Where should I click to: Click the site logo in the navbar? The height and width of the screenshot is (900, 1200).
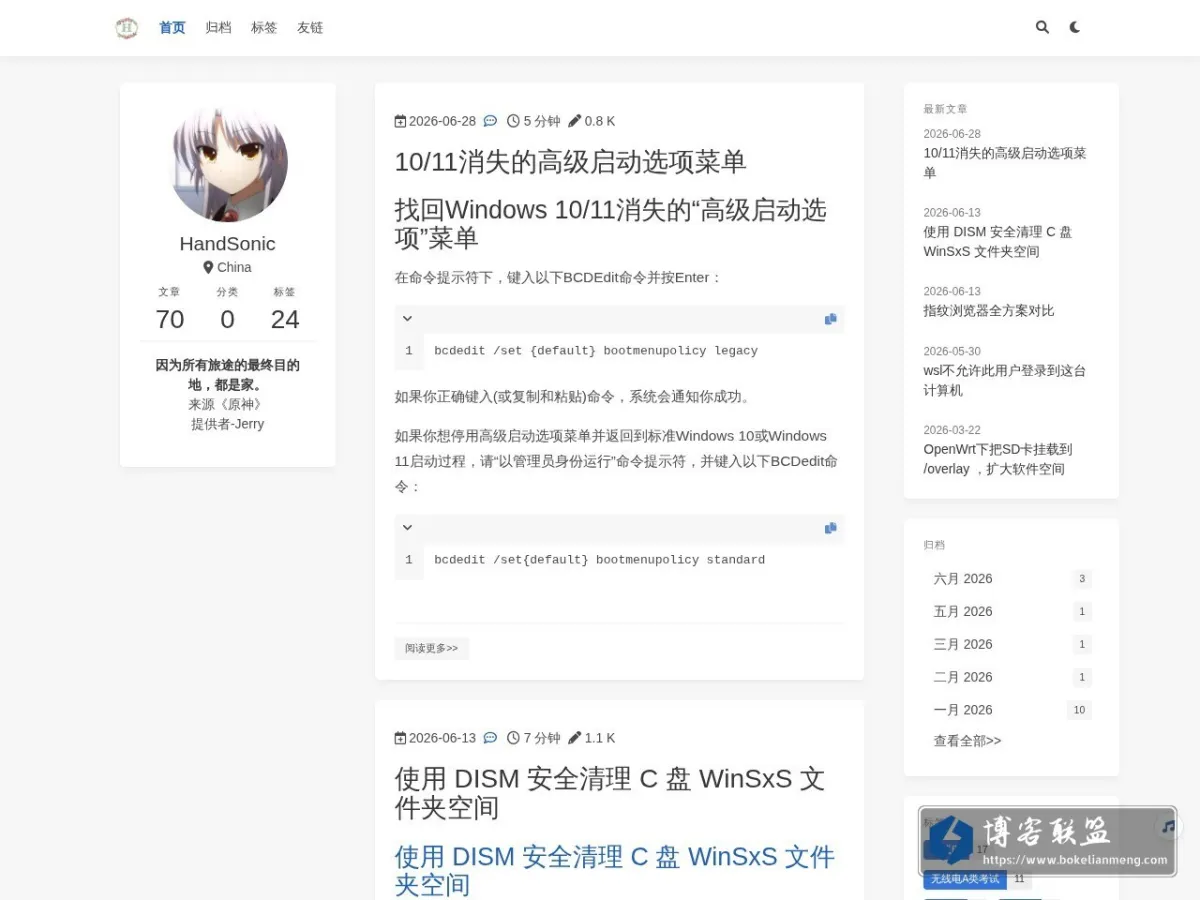126,28
